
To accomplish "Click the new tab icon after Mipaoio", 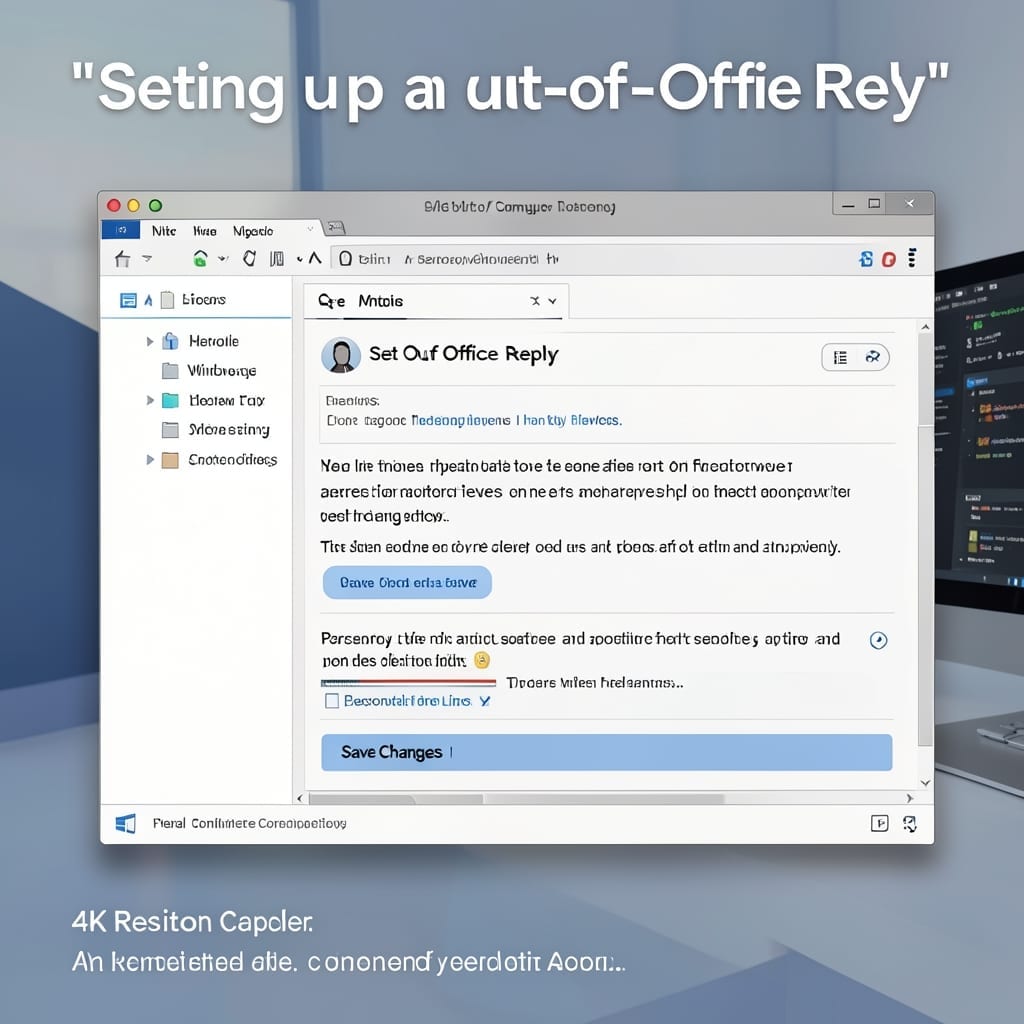I will (336, 227).
